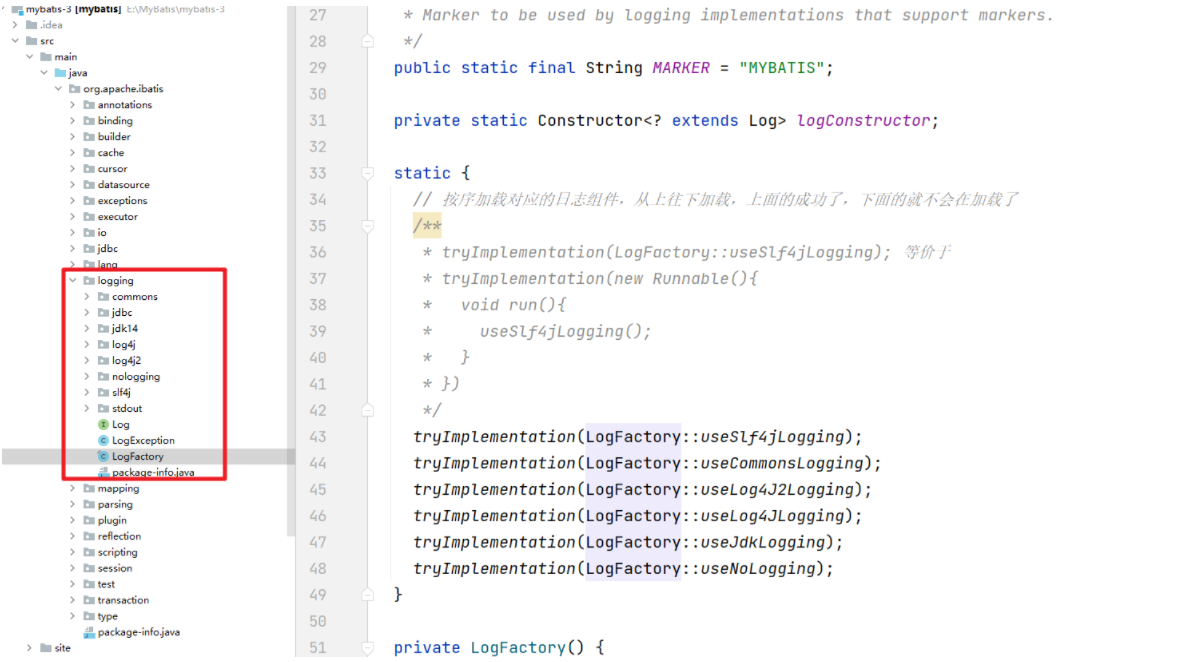Click useLog4J2Logging reference on line 45

tap(778, 490)
